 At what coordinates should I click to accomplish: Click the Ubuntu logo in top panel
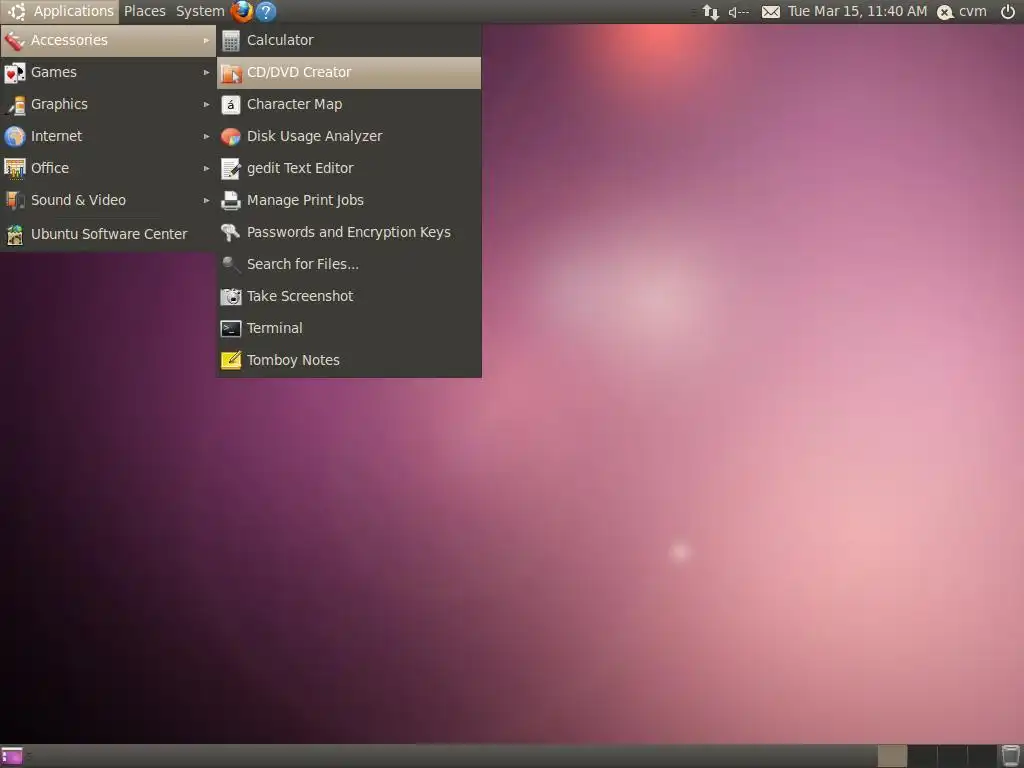[x=17, y=11]
